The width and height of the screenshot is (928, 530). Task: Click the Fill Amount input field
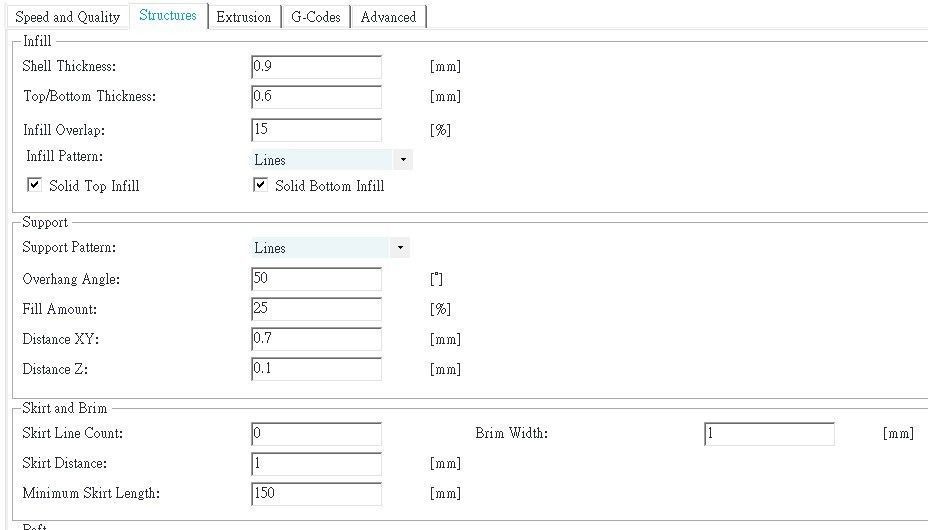[316, 309]
